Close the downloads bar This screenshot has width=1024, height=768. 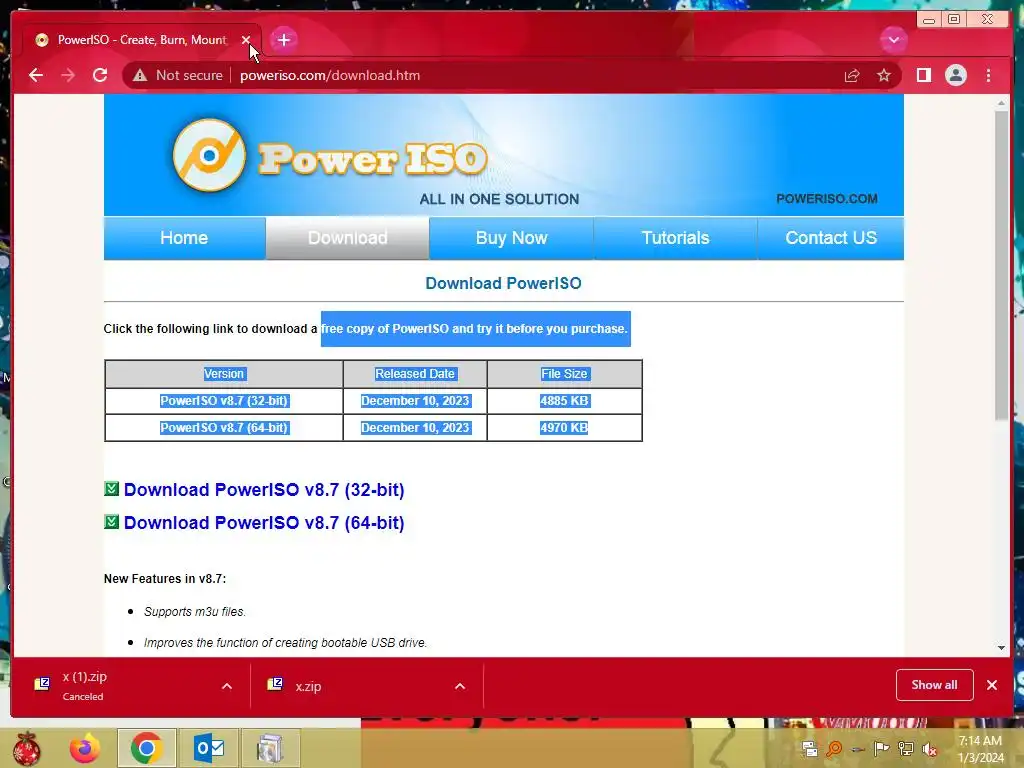[992, 685]
